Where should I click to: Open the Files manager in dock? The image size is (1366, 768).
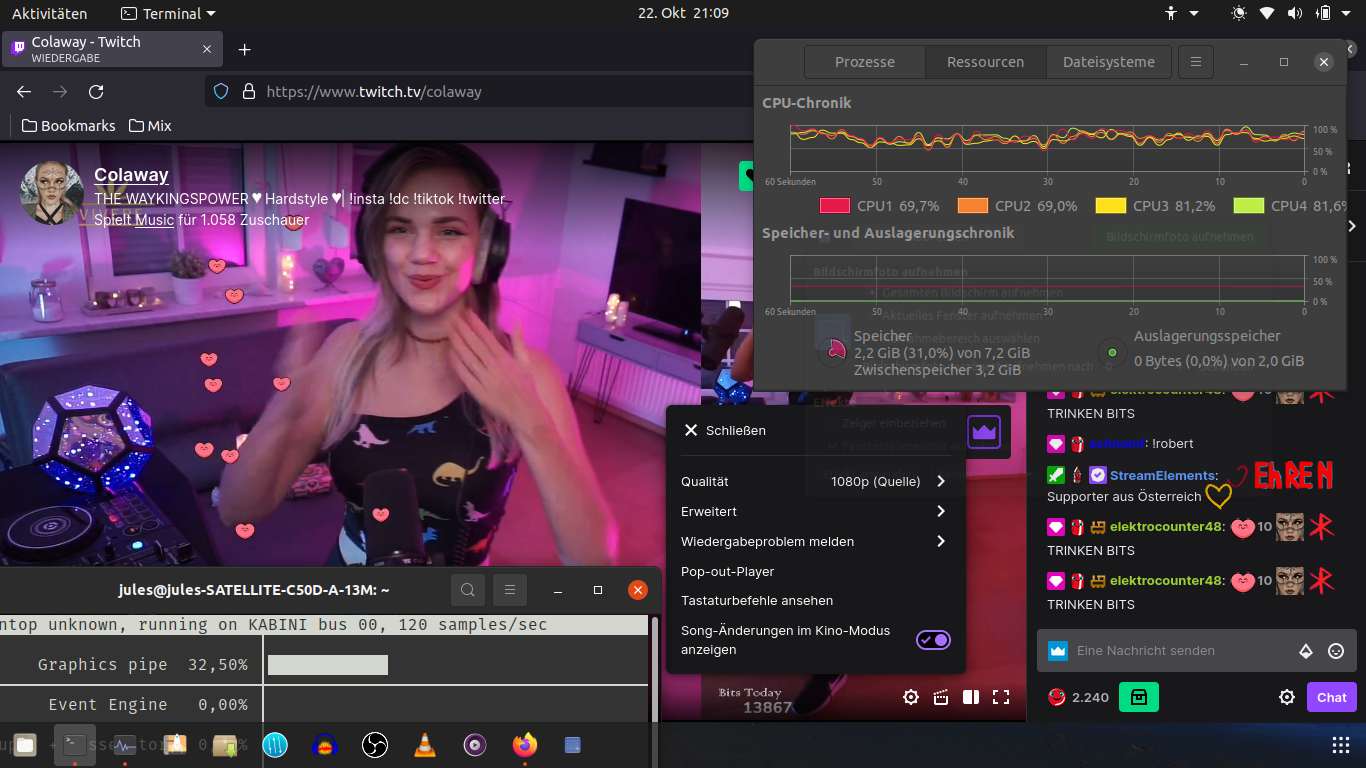pos(25,745)
